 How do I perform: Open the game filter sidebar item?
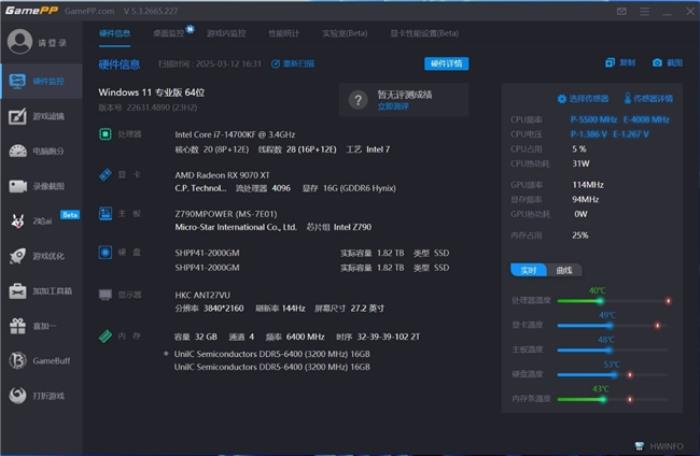[37, 117]
